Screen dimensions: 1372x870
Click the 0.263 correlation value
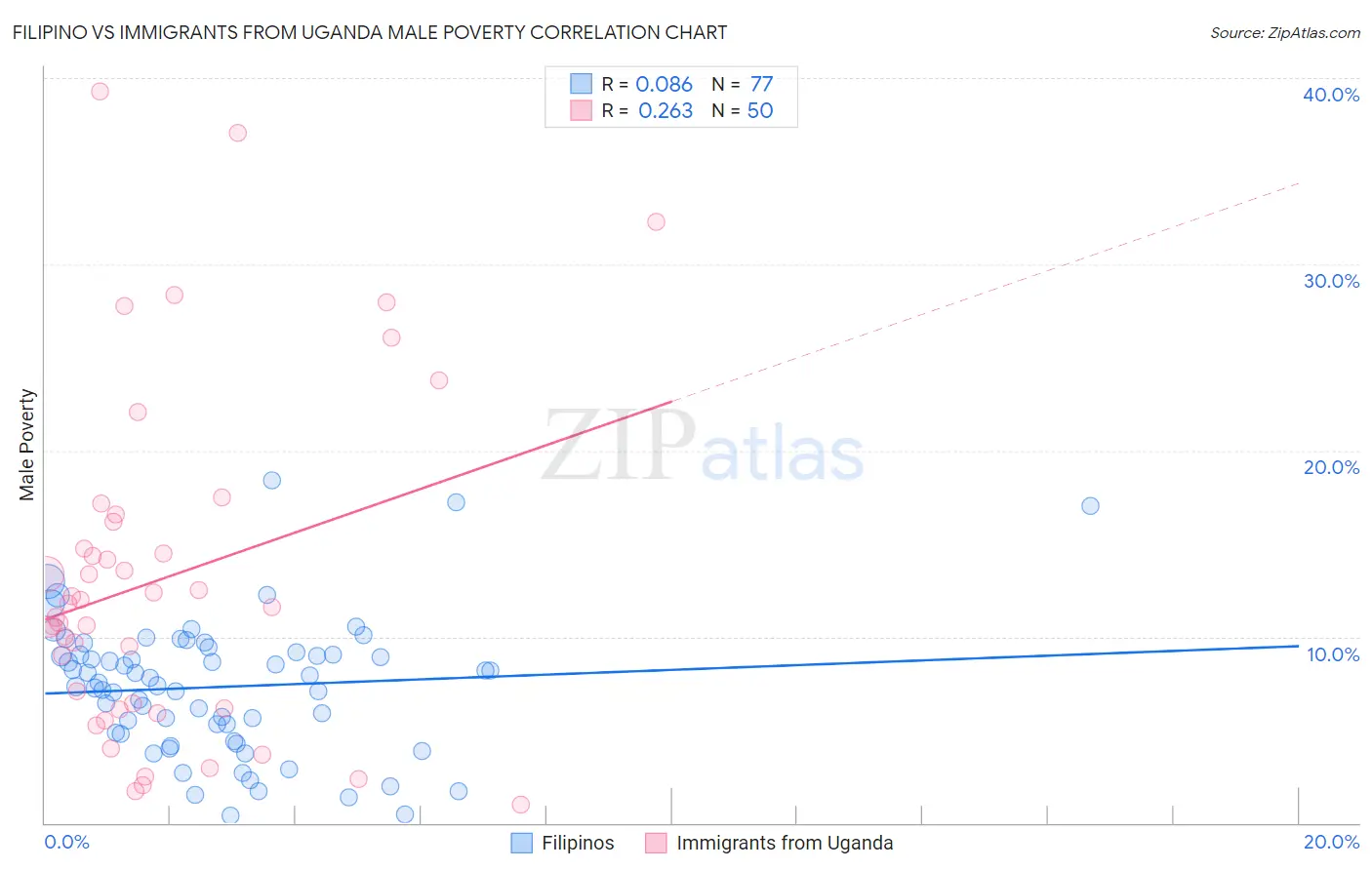pyautogui.click(x=666, y=110)
